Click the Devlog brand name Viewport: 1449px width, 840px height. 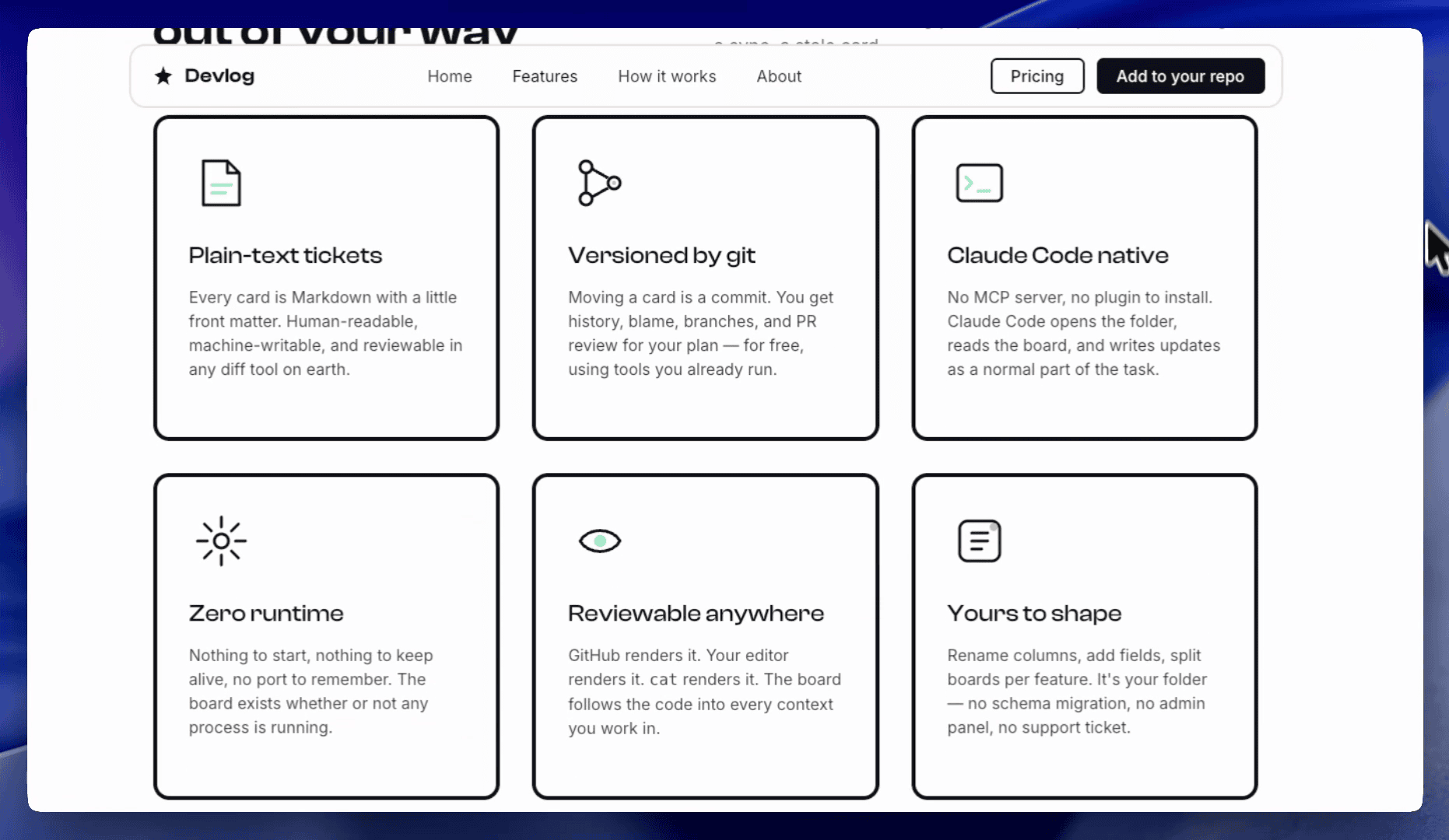(219, 76)
